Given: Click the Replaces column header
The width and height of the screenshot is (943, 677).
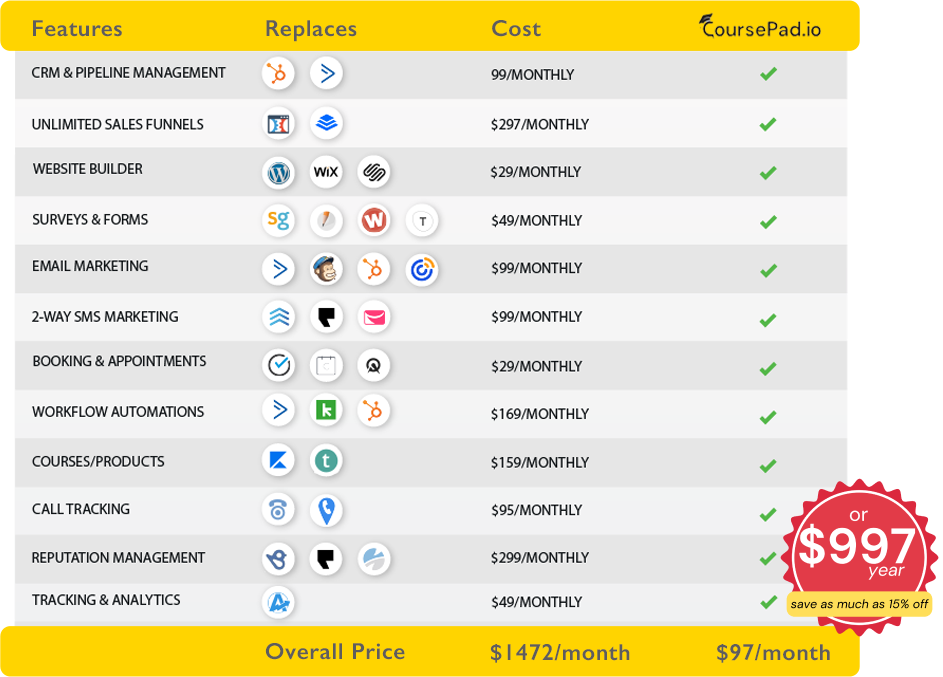Looking at the screenshot, I should pyautogui.click(x=311, y=29).
